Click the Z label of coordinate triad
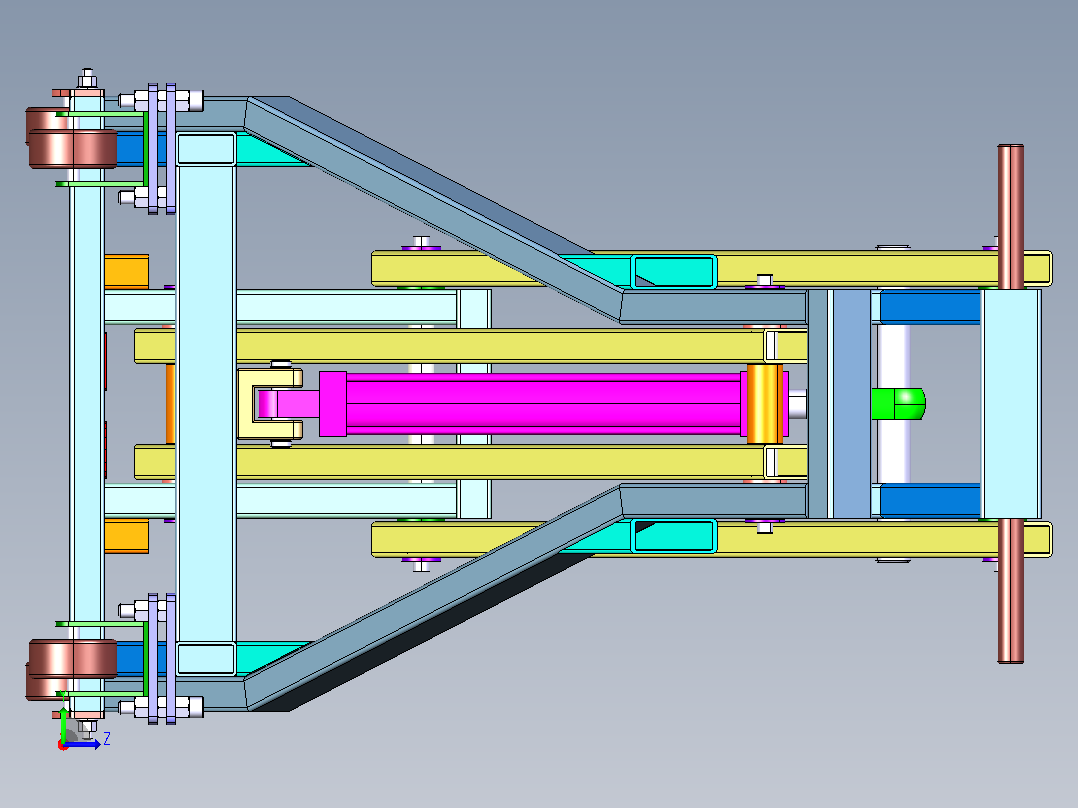The image size is (1078, 808). [x=107, y=739]
